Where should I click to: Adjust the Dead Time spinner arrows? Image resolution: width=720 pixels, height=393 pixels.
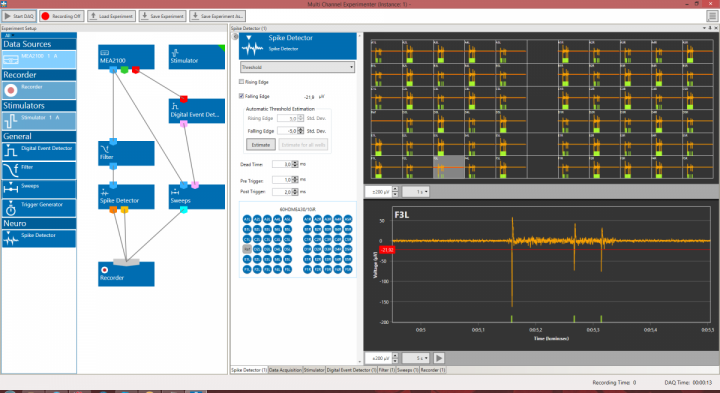[295, 164]
